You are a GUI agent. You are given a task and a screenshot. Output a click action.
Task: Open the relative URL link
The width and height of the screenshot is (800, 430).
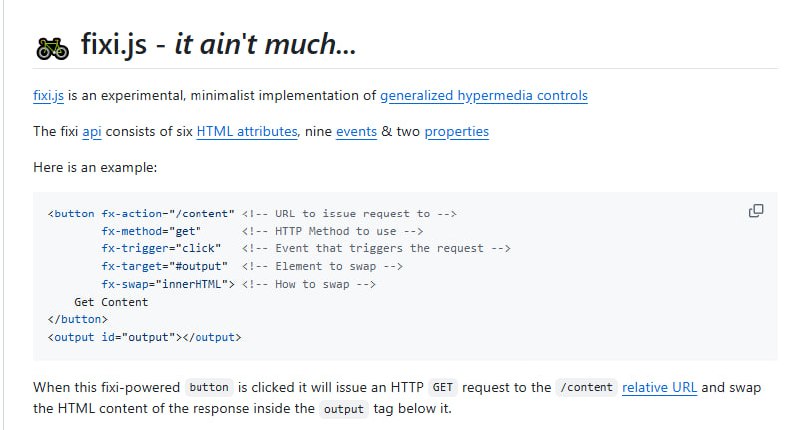pos(659,388)
